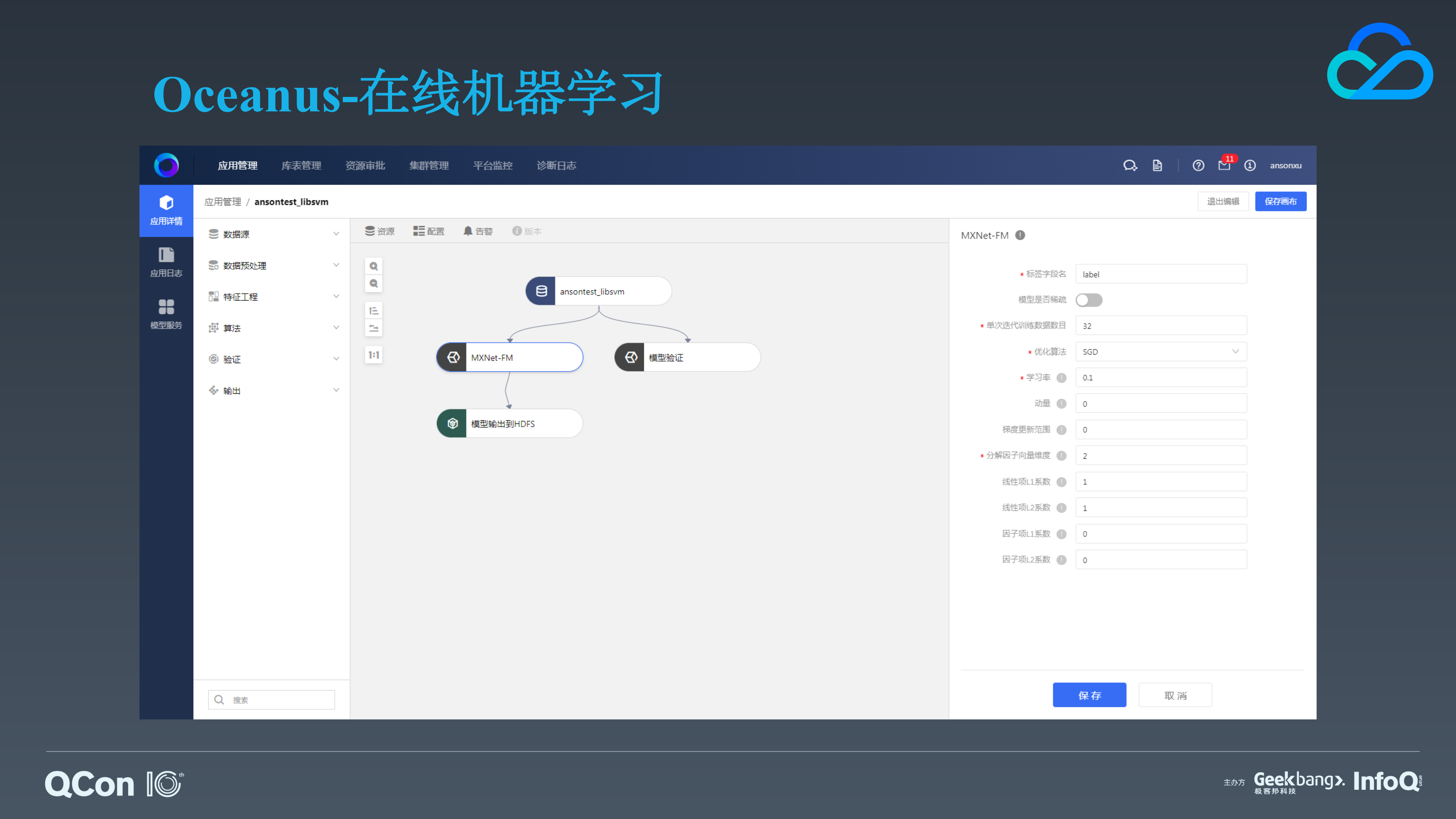Open the 库表管理 top menu
1456x819 pixels.
coord(301,166)
